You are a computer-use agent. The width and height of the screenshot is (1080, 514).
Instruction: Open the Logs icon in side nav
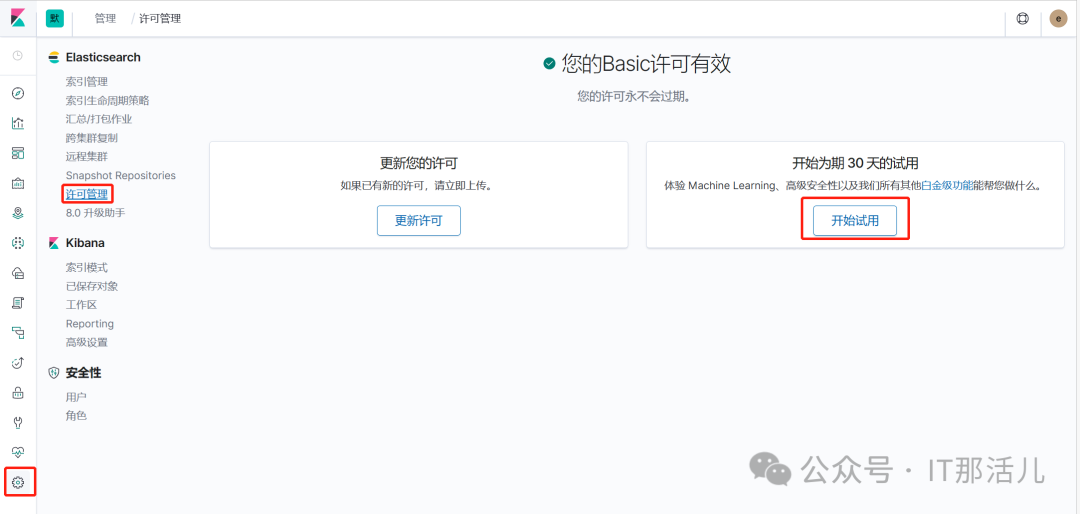point(18,302)
